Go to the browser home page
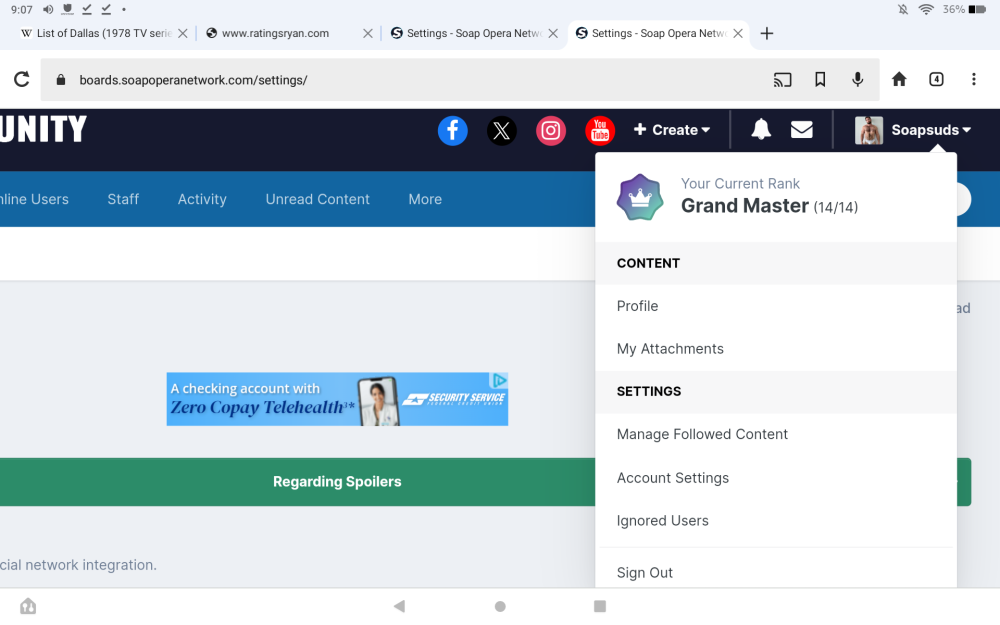Viewport: 1000px width, 625px height. click(899, 80)
